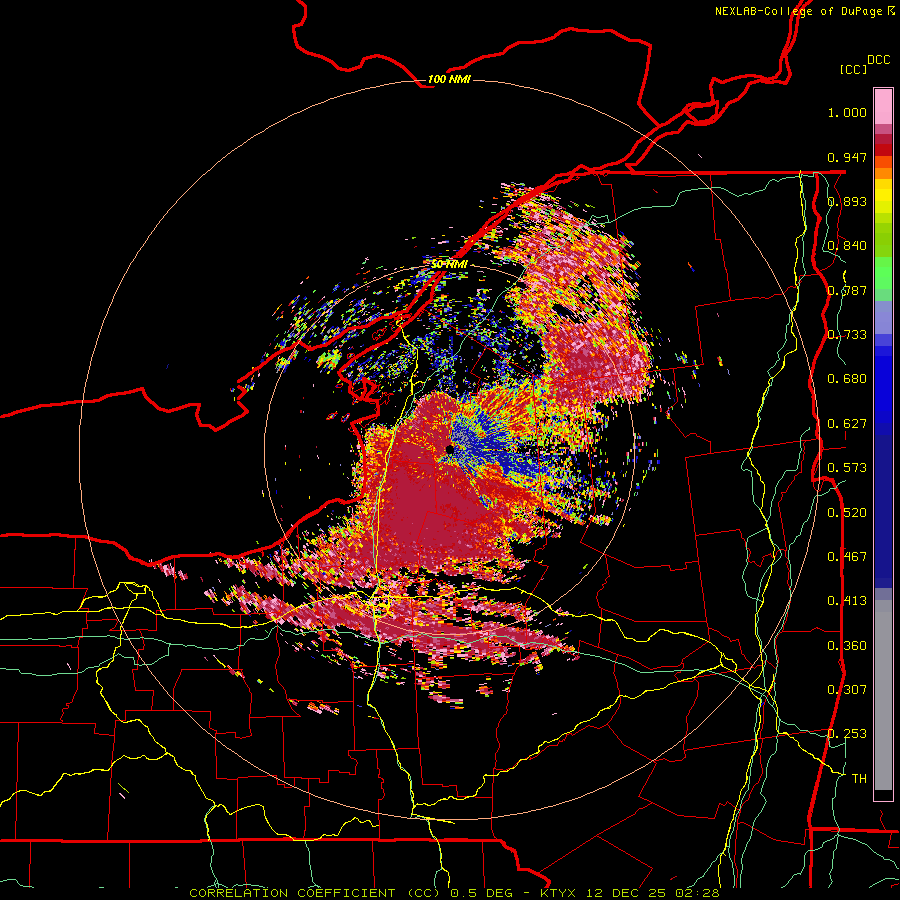Click the 0.680 legend value
Viewport: 900px width, 900px height.
847,379
